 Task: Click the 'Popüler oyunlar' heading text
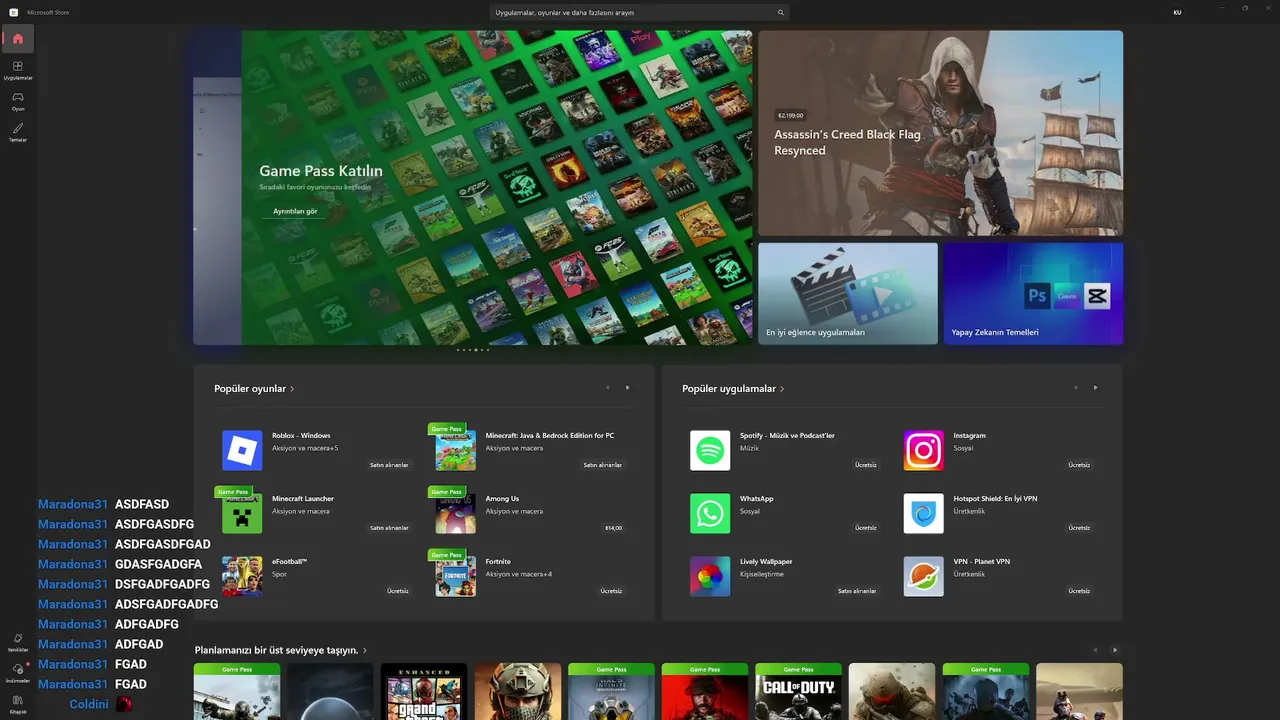[x=250, y=389]
